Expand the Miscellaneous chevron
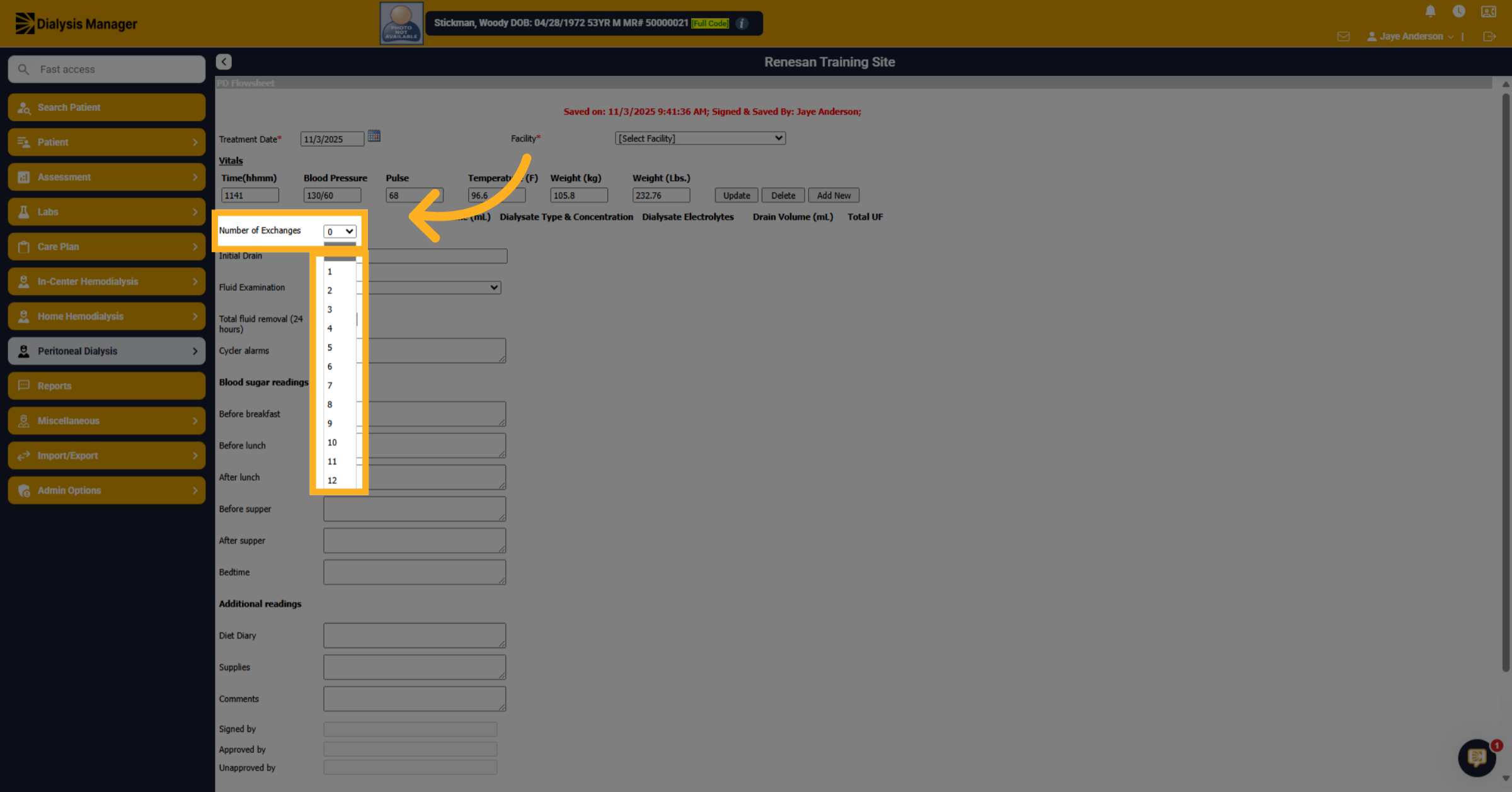 click(x=195, y=421)
